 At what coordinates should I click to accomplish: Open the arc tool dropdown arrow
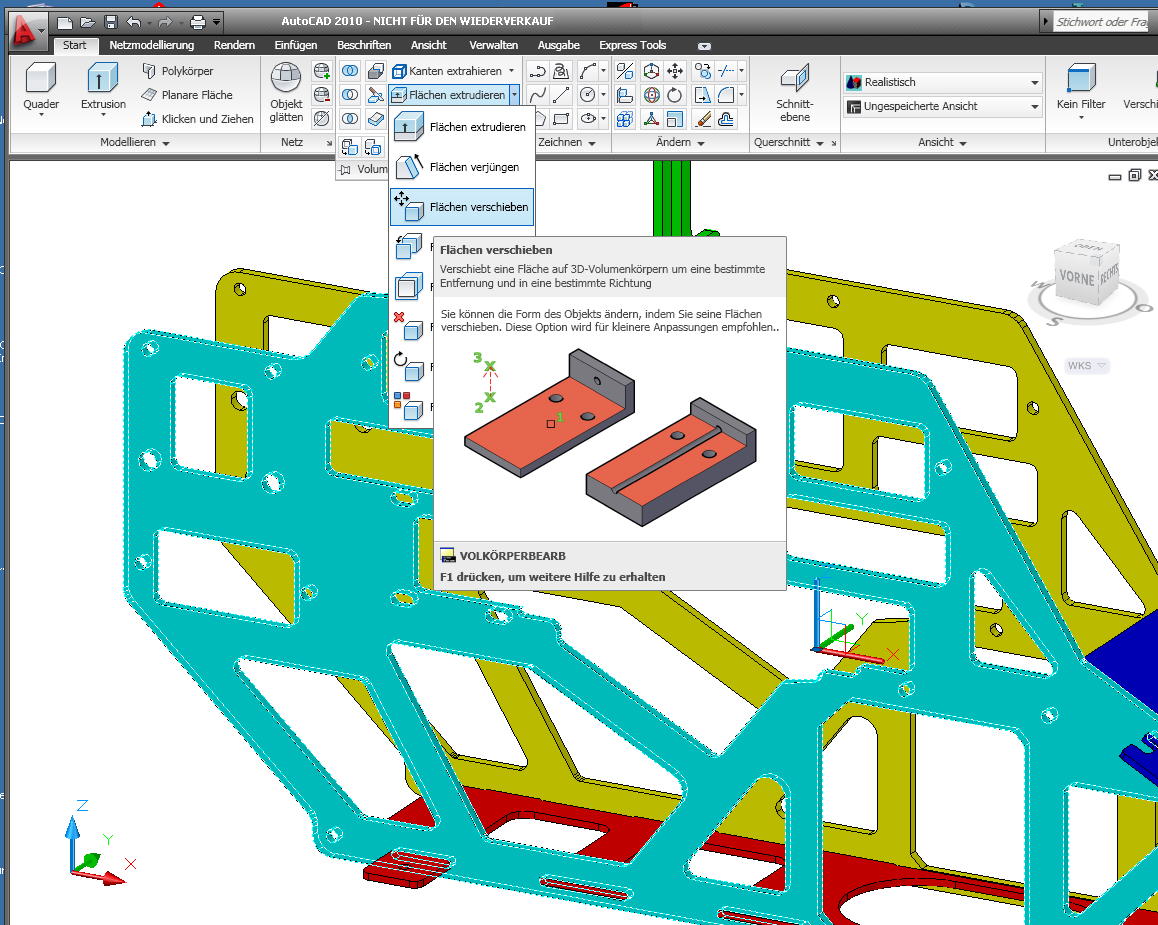click(603, 71)
